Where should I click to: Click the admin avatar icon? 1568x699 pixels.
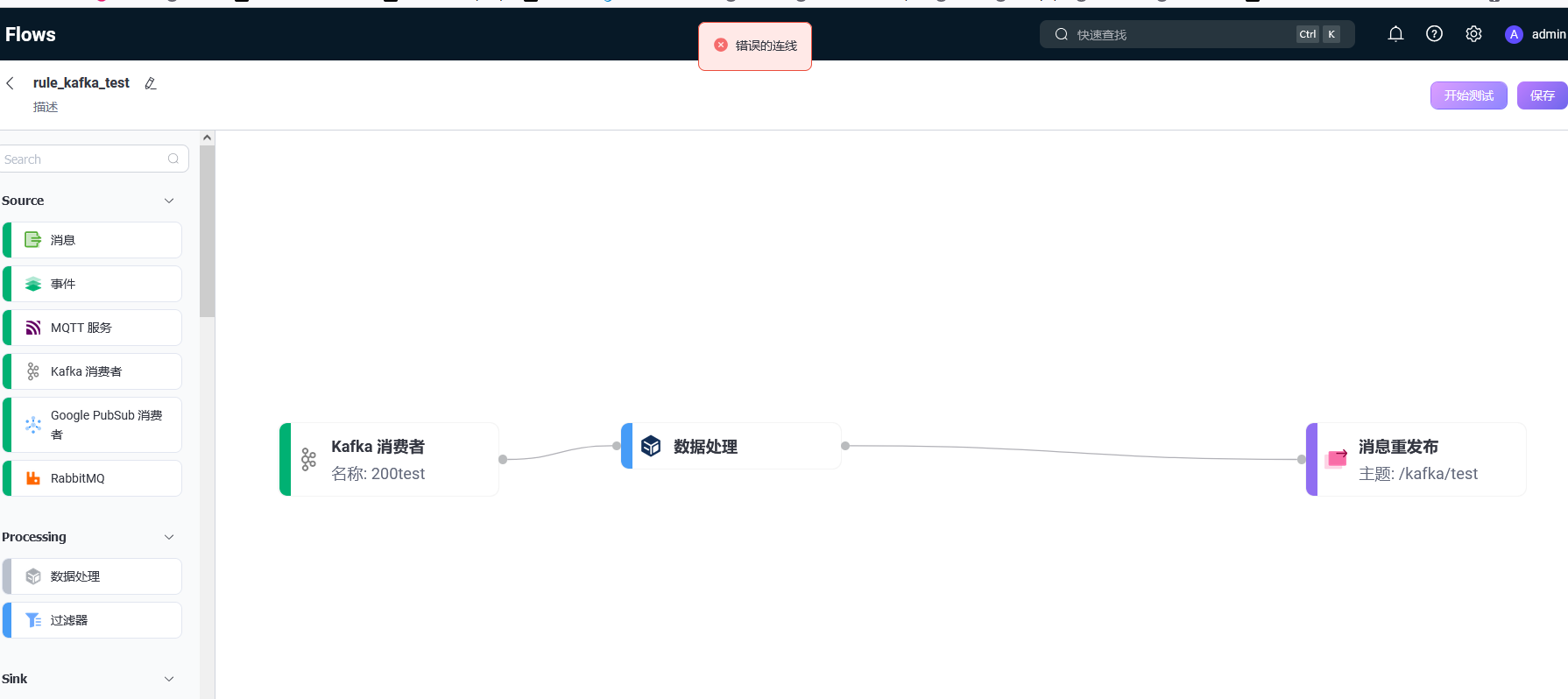[1514, 34]
